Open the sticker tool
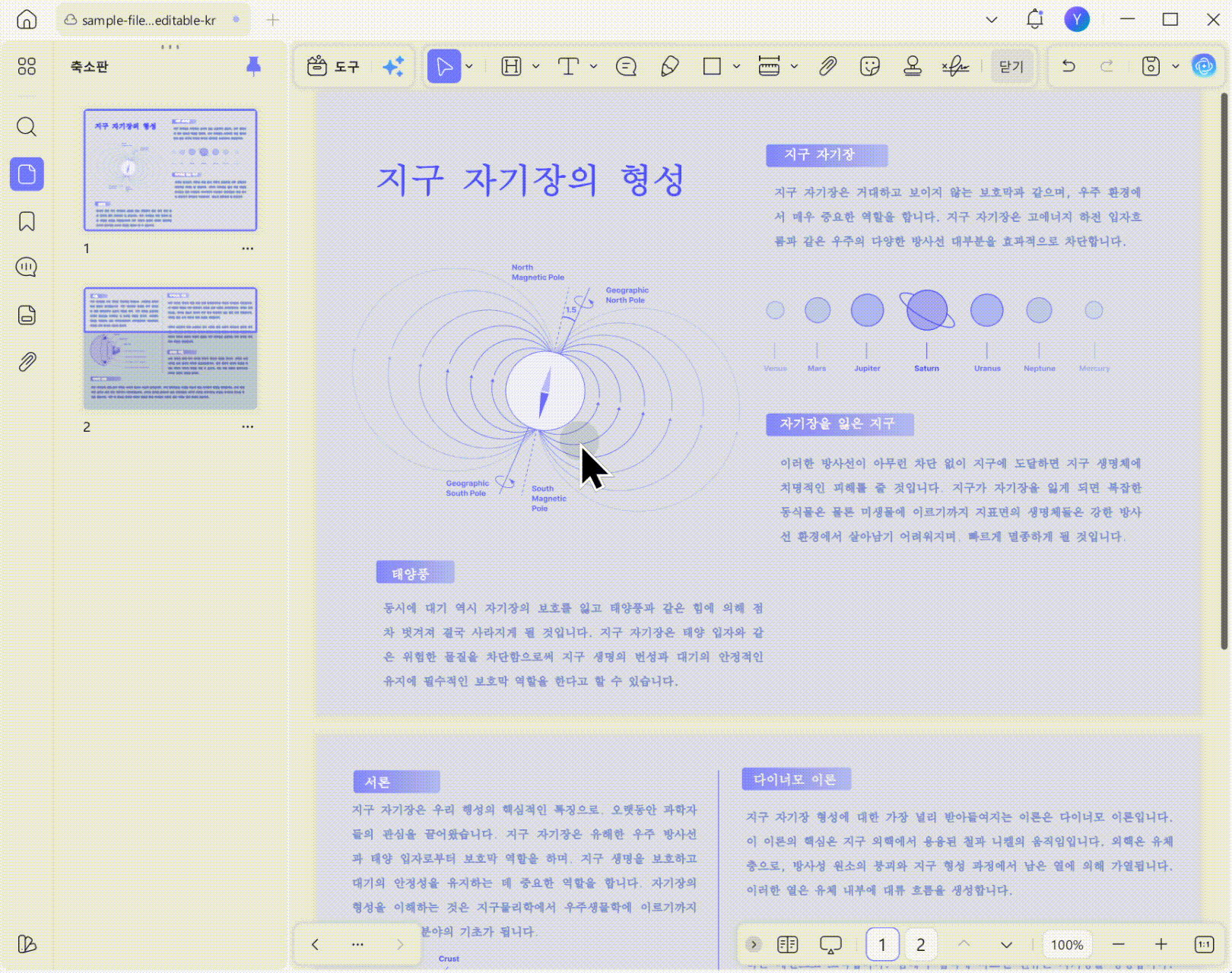1232x973 pixels. click(x=870, y=67)
